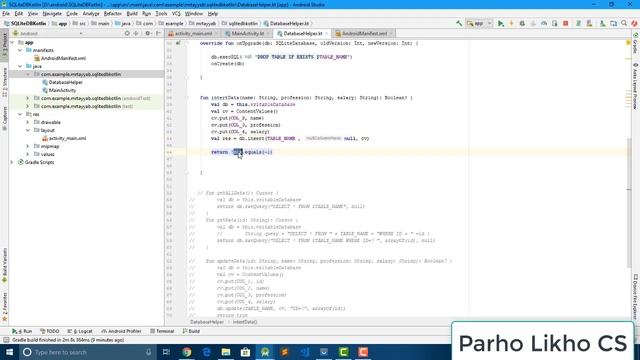Viewport: 640px width, 360px height.
Task: Run the app with green play button
Action: [500, 23]
